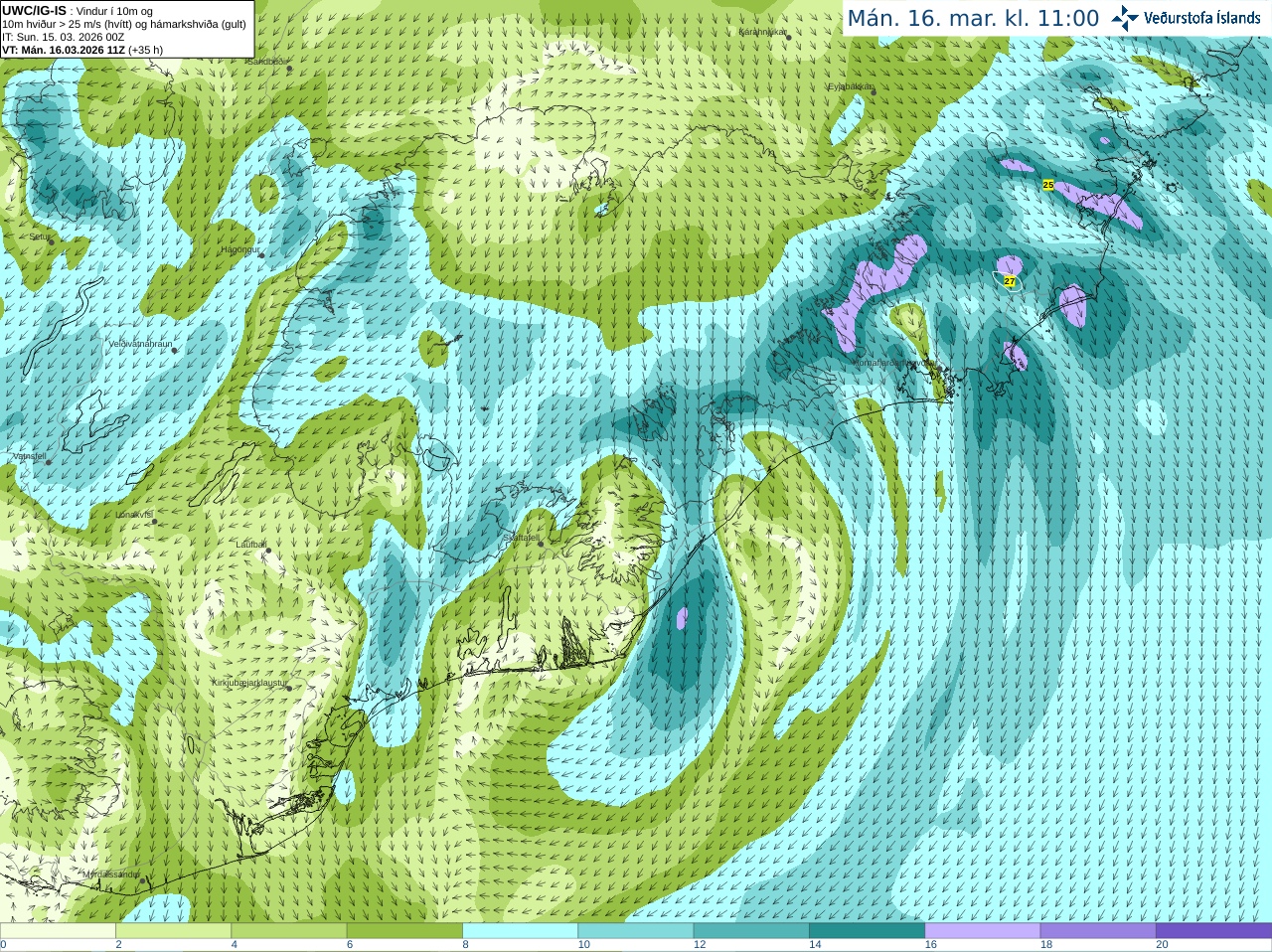1272x952 pixels.
Task: Select the Mýrdalssandur station label
Action: coord(111,873)
